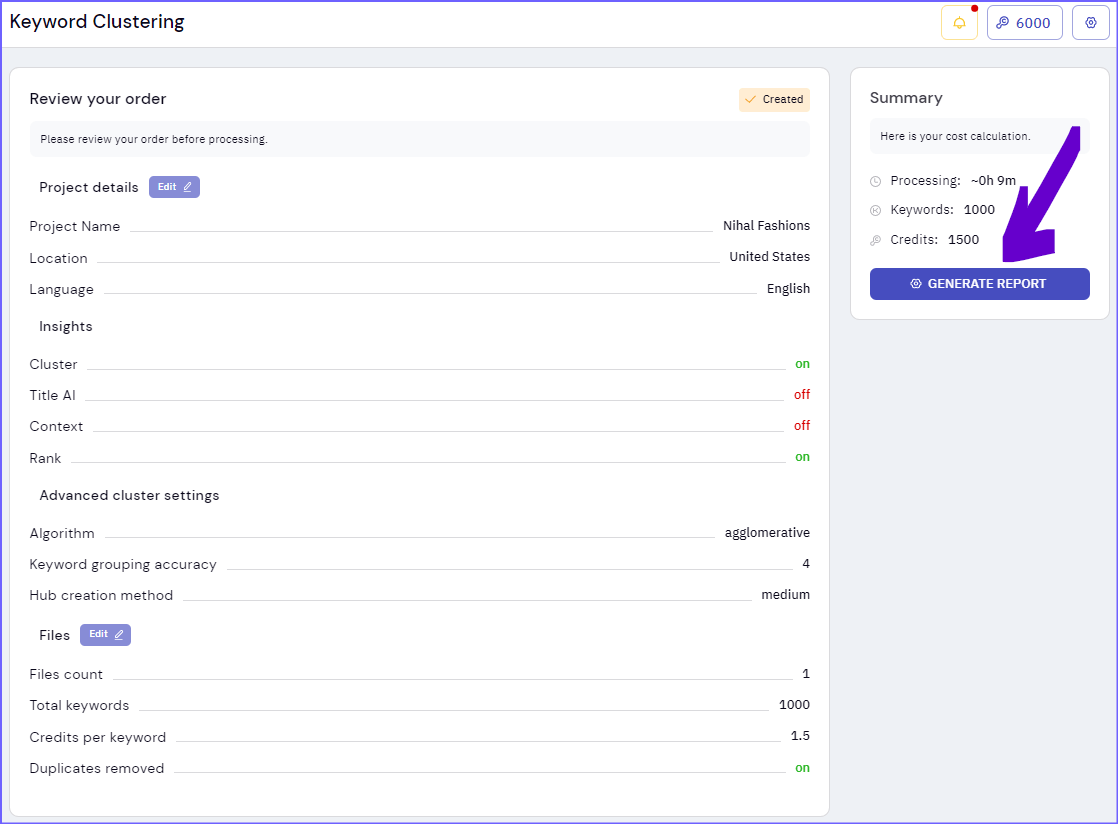Open the settings gear in the header
The width and height of the screenshot is (1118, 824).
tap(1090, 22)
